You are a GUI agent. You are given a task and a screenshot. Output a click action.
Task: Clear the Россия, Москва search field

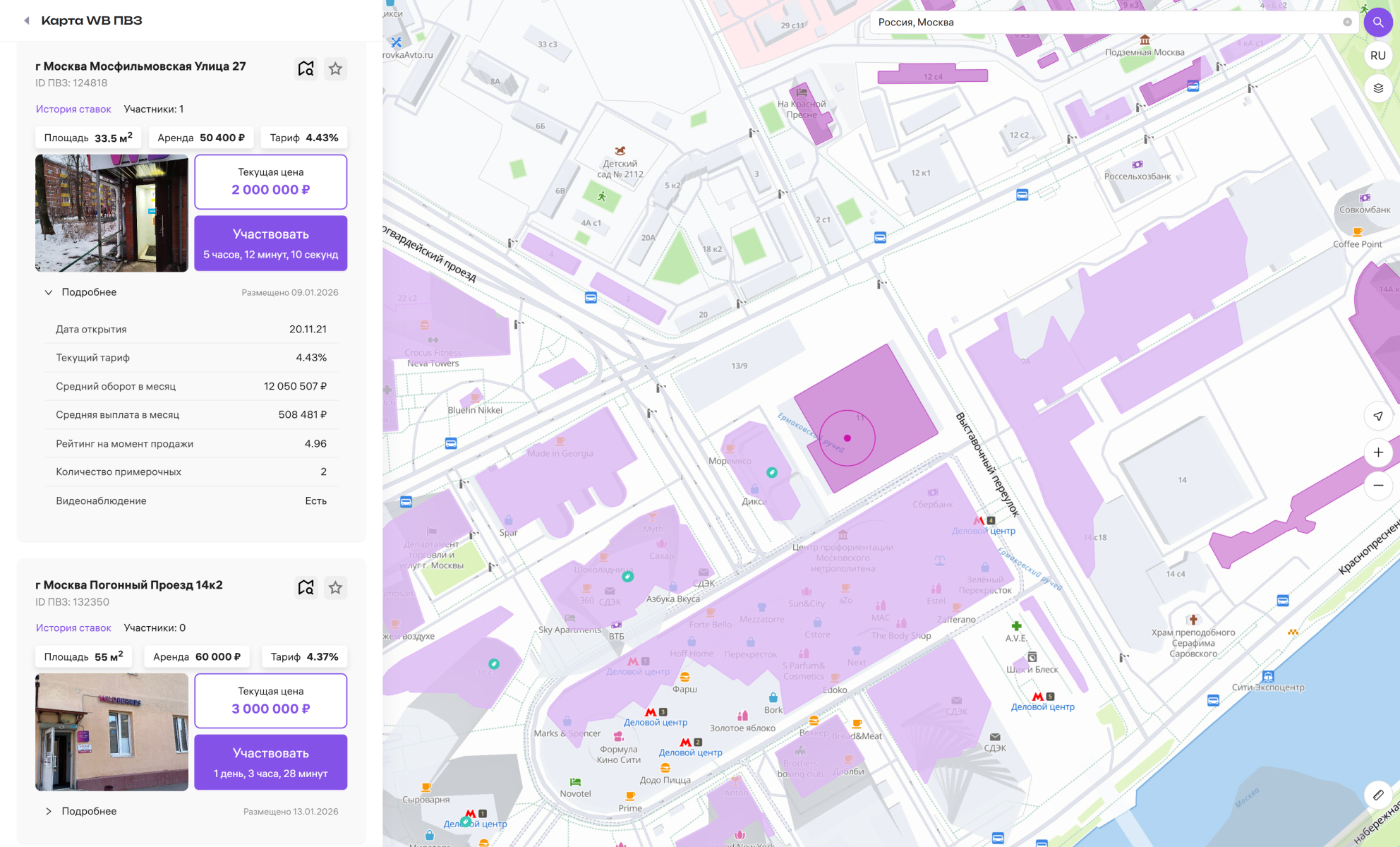(x=1347, y=22)
